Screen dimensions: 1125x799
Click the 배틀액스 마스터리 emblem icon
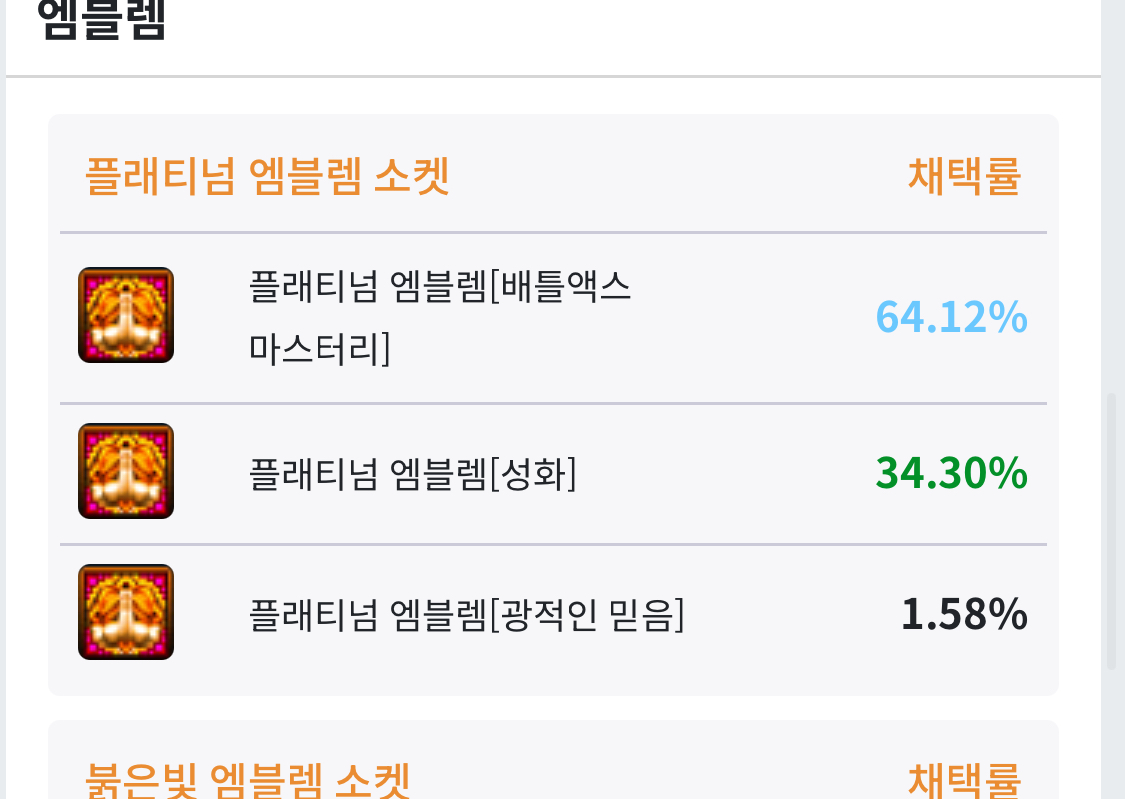click(126, 315)
